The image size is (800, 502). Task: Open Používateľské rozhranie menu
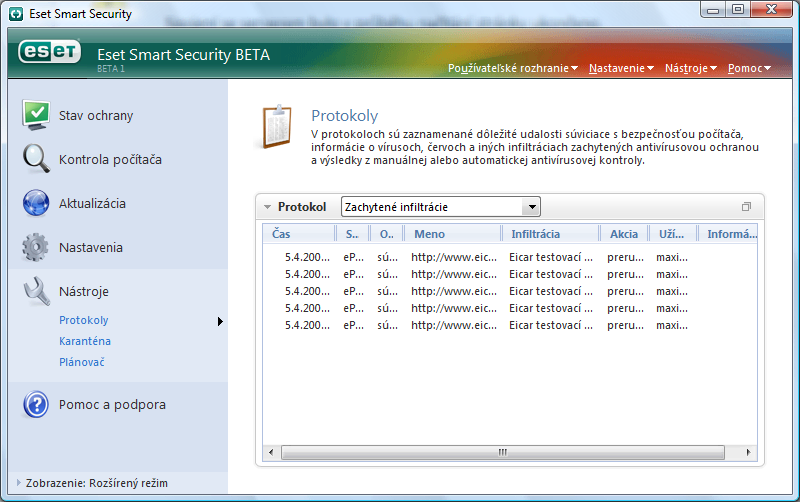[513, 68]
